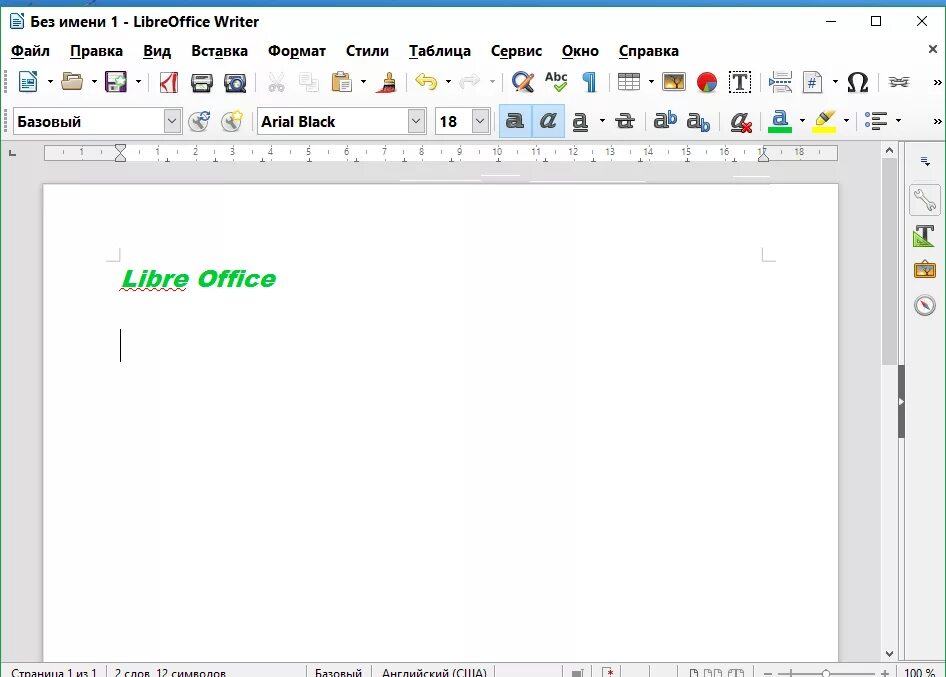Create new style from selection icon
Viewport: 946px width, 677px height.
232,121
